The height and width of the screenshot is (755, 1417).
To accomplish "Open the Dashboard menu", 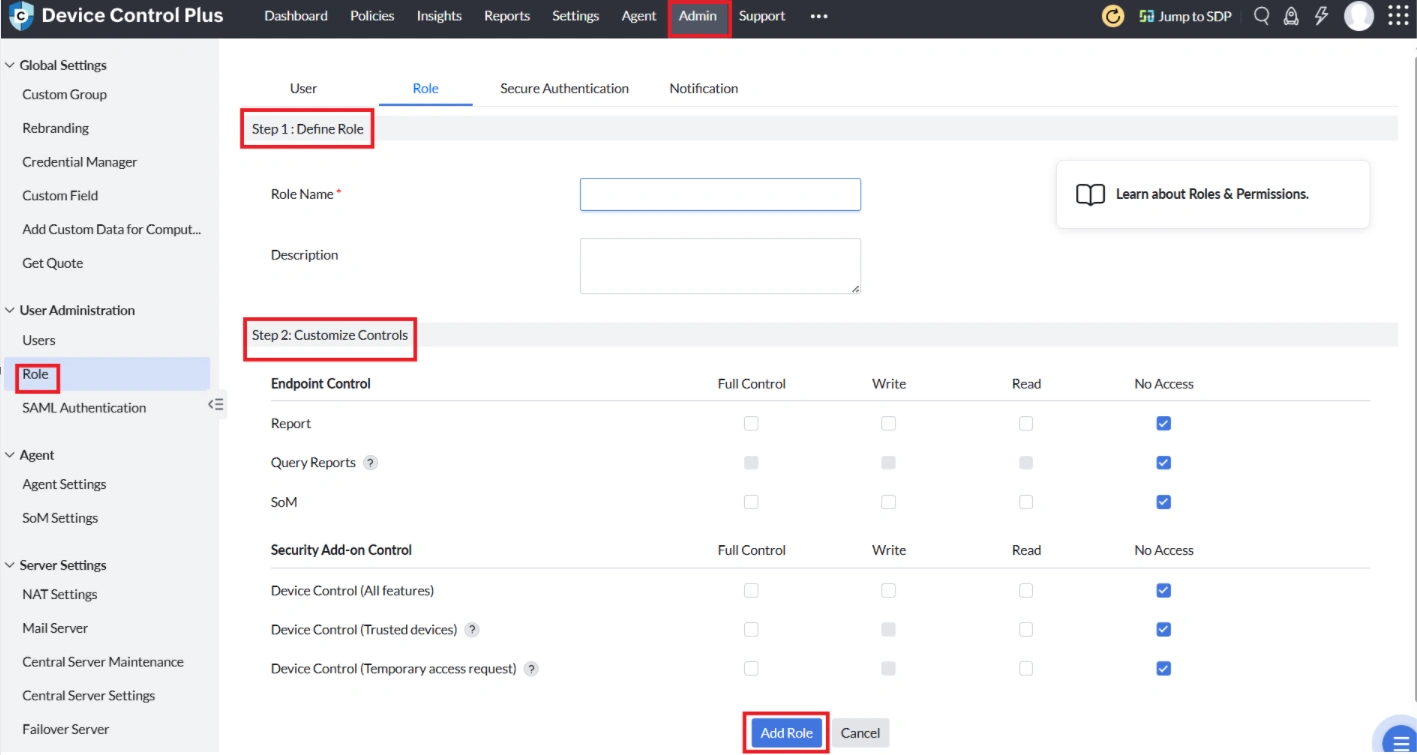I will [296, 16].
